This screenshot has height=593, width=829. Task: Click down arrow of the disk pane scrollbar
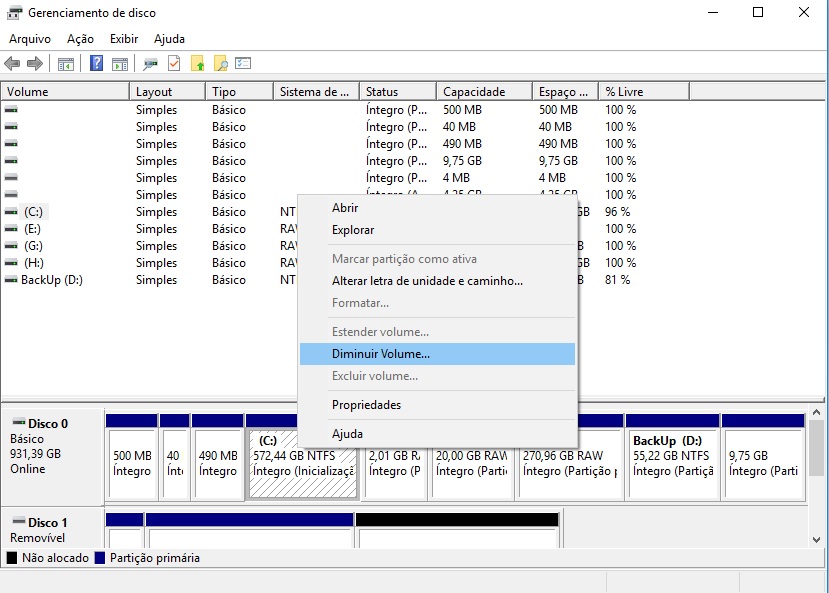pyautogui.click(x=818, y=540)
